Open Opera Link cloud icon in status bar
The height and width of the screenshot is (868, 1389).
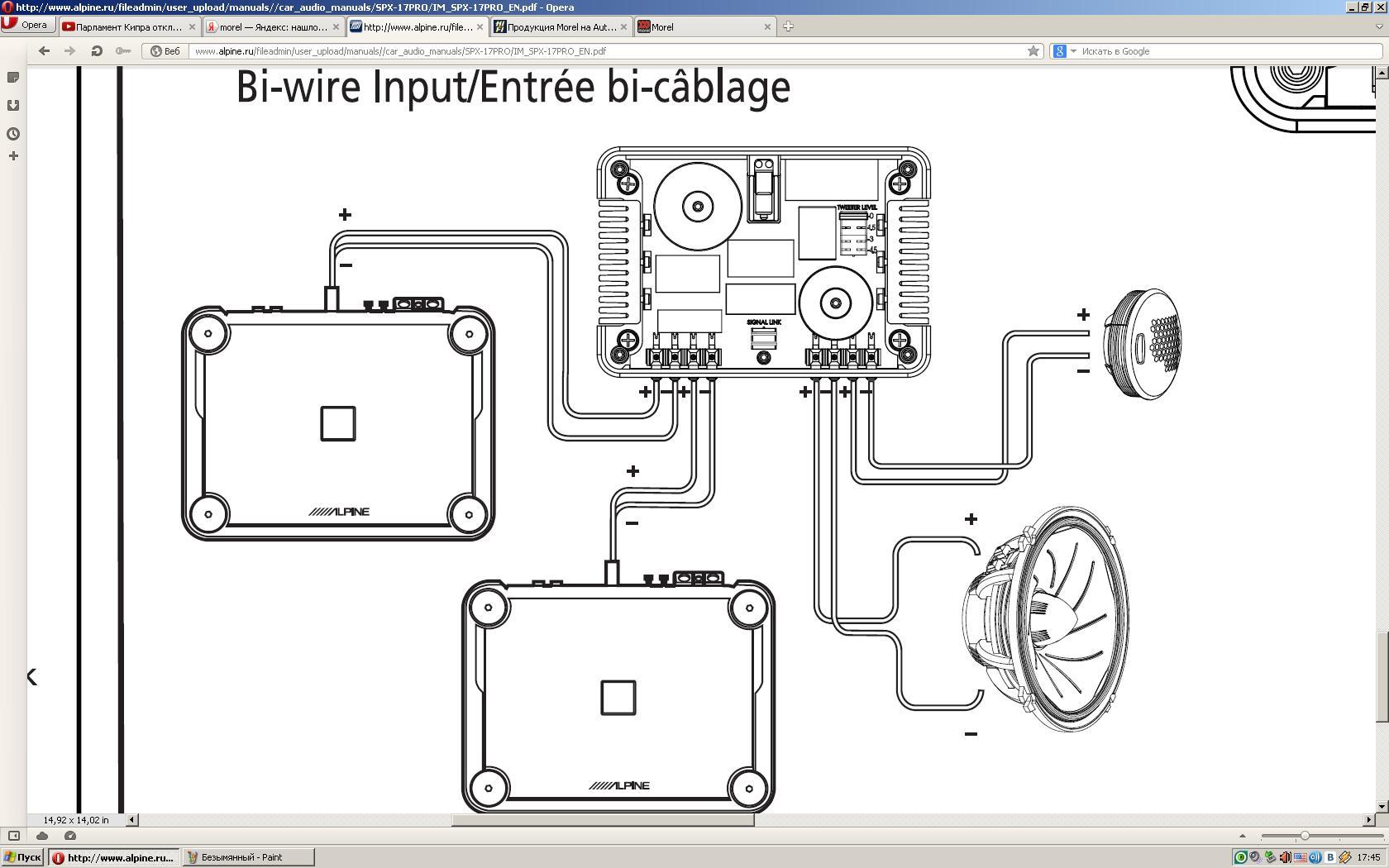[x=42, y=836]
